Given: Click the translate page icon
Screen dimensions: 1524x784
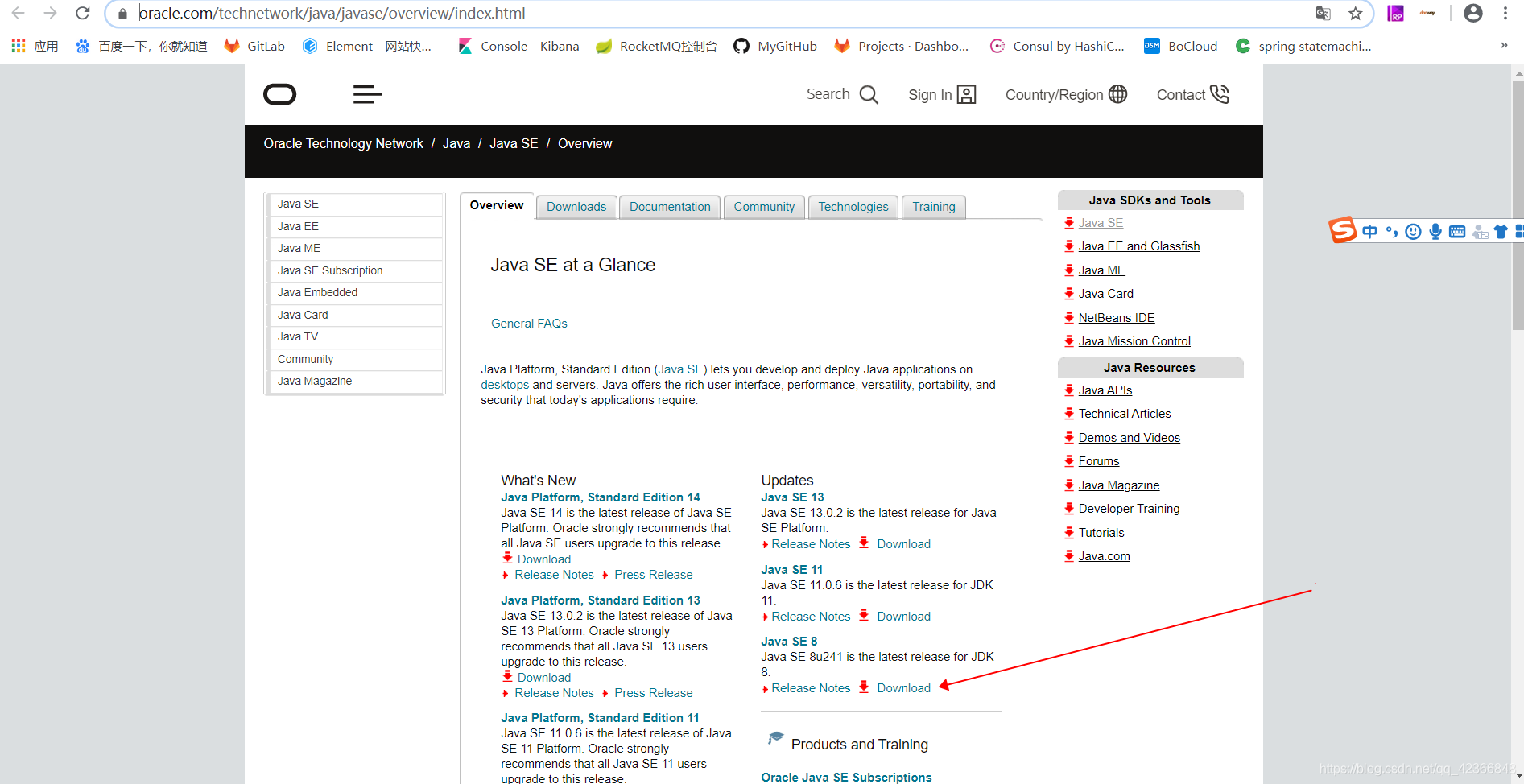Looking at the screenshot, I should tap(1323, 13).
